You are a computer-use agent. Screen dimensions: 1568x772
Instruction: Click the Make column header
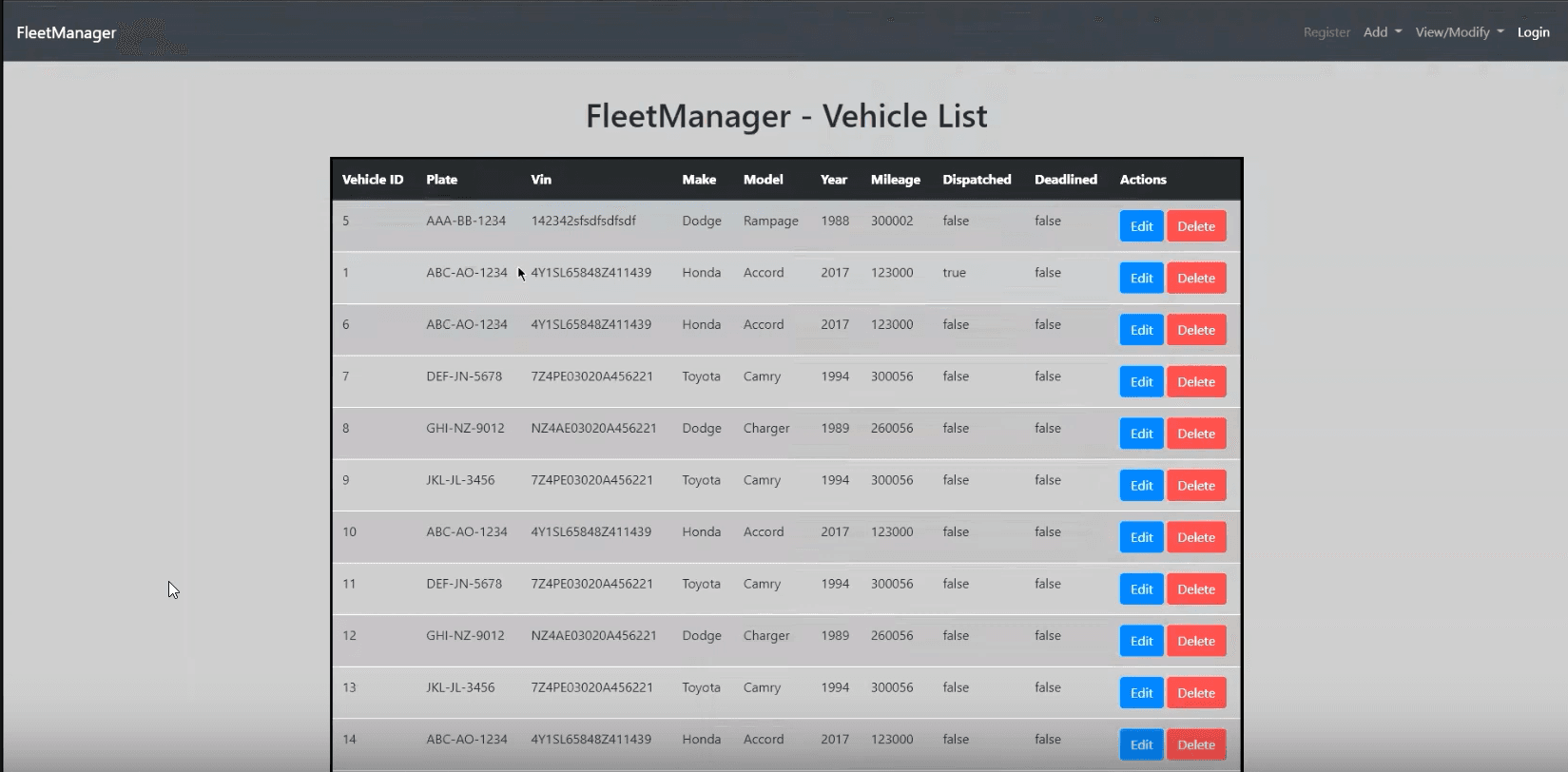[x=699, y=180]
